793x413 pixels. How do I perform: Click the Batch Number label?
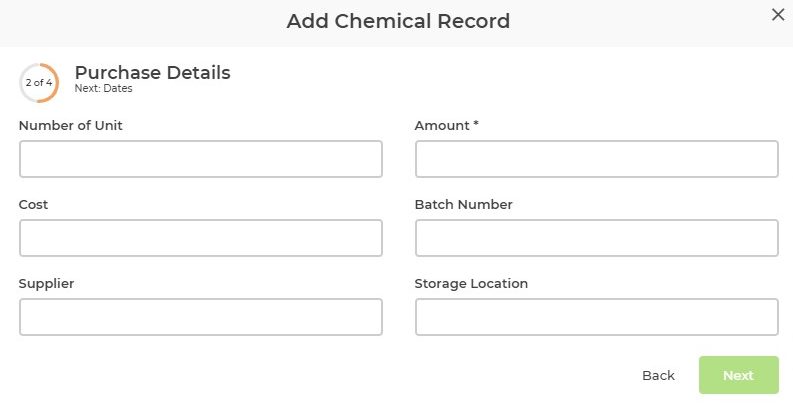click(x=463, y=204)
